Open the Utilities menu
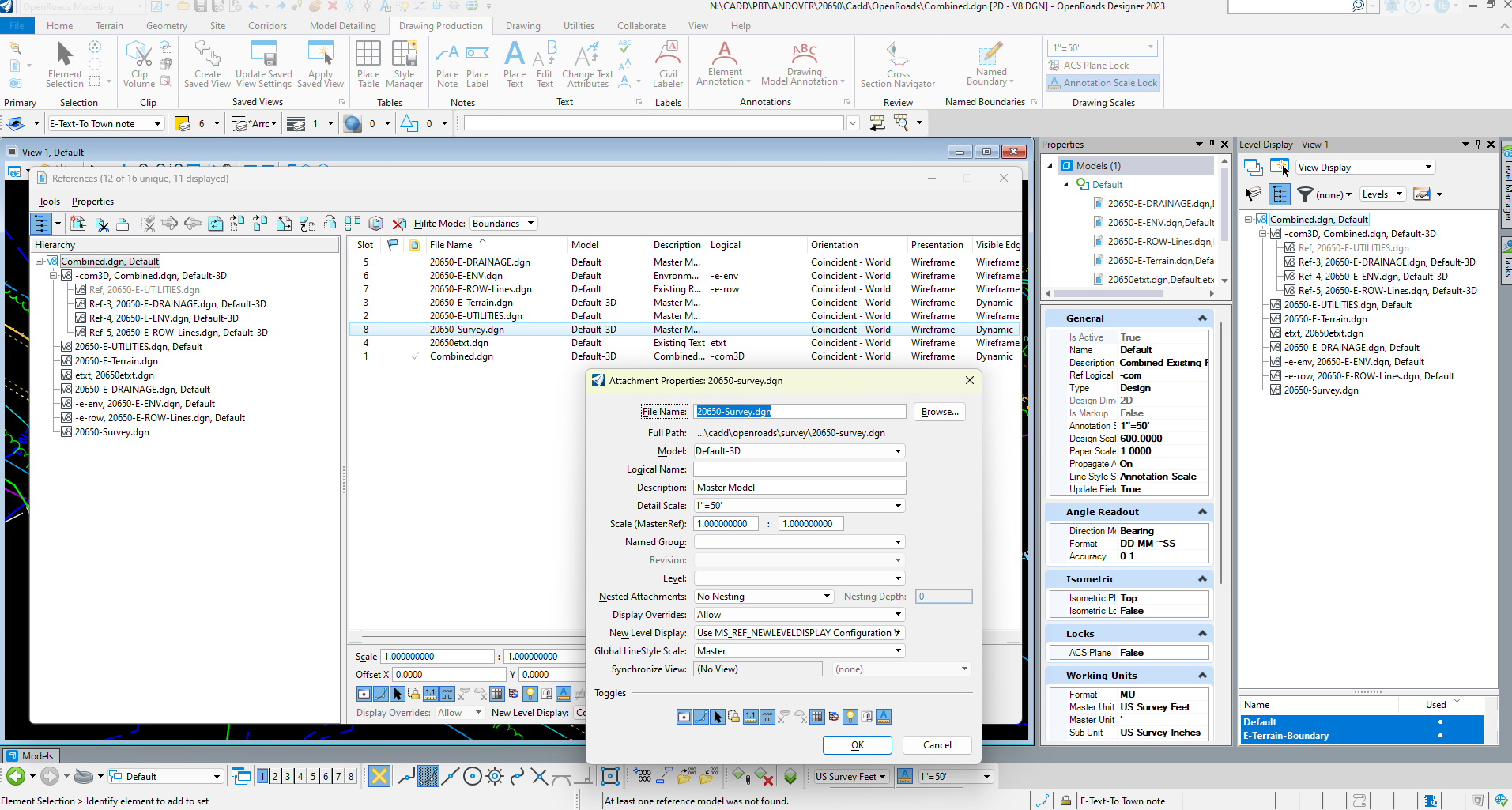 [579, 25]
